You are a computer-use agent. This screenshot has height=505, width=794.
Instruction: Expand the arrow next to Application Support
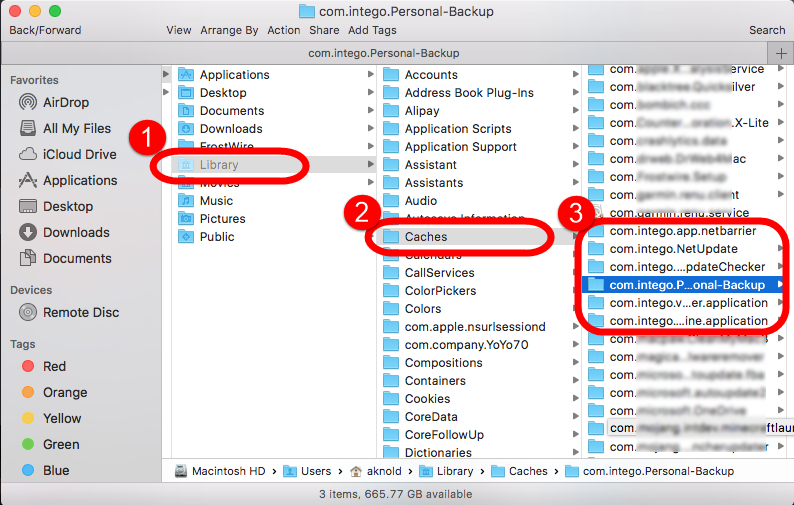[575, 146]
